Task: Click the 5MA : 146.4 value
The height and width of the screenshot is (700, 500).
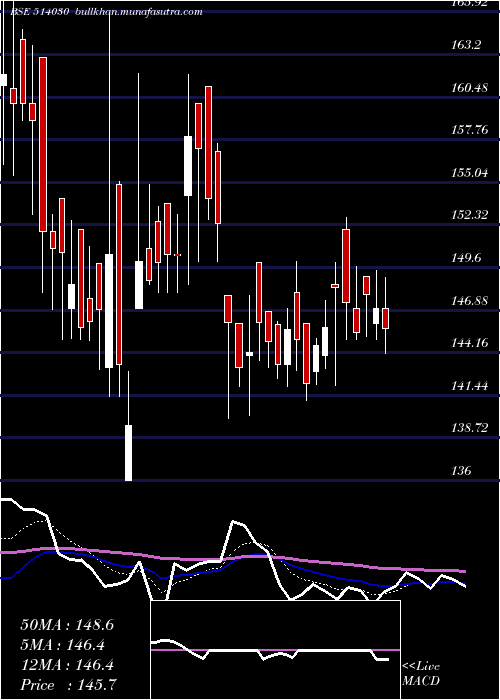Action: click(x=62, y=645)
